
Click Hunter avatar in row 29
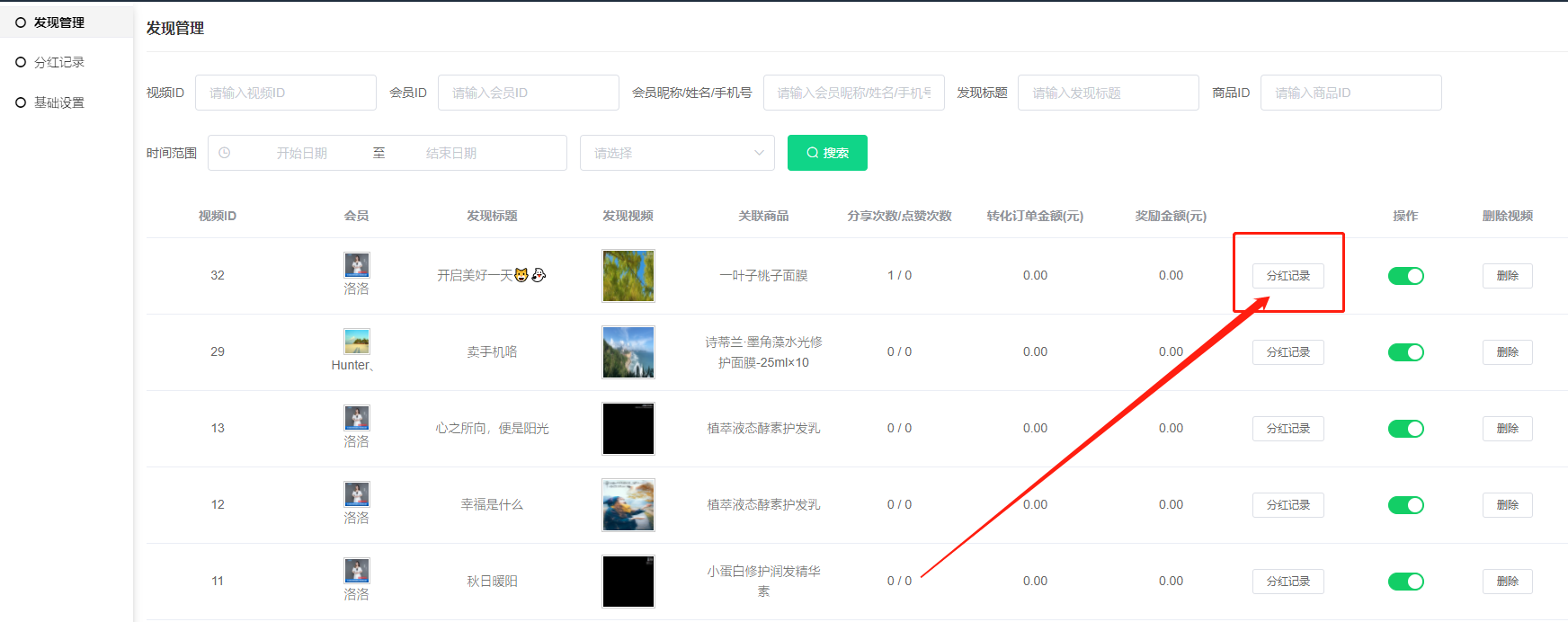[x=357, y=341]
